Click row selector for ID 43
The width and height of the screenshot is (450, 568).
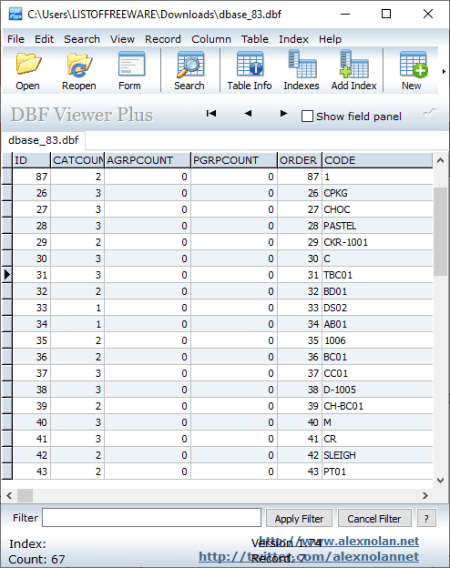[7, 471]
